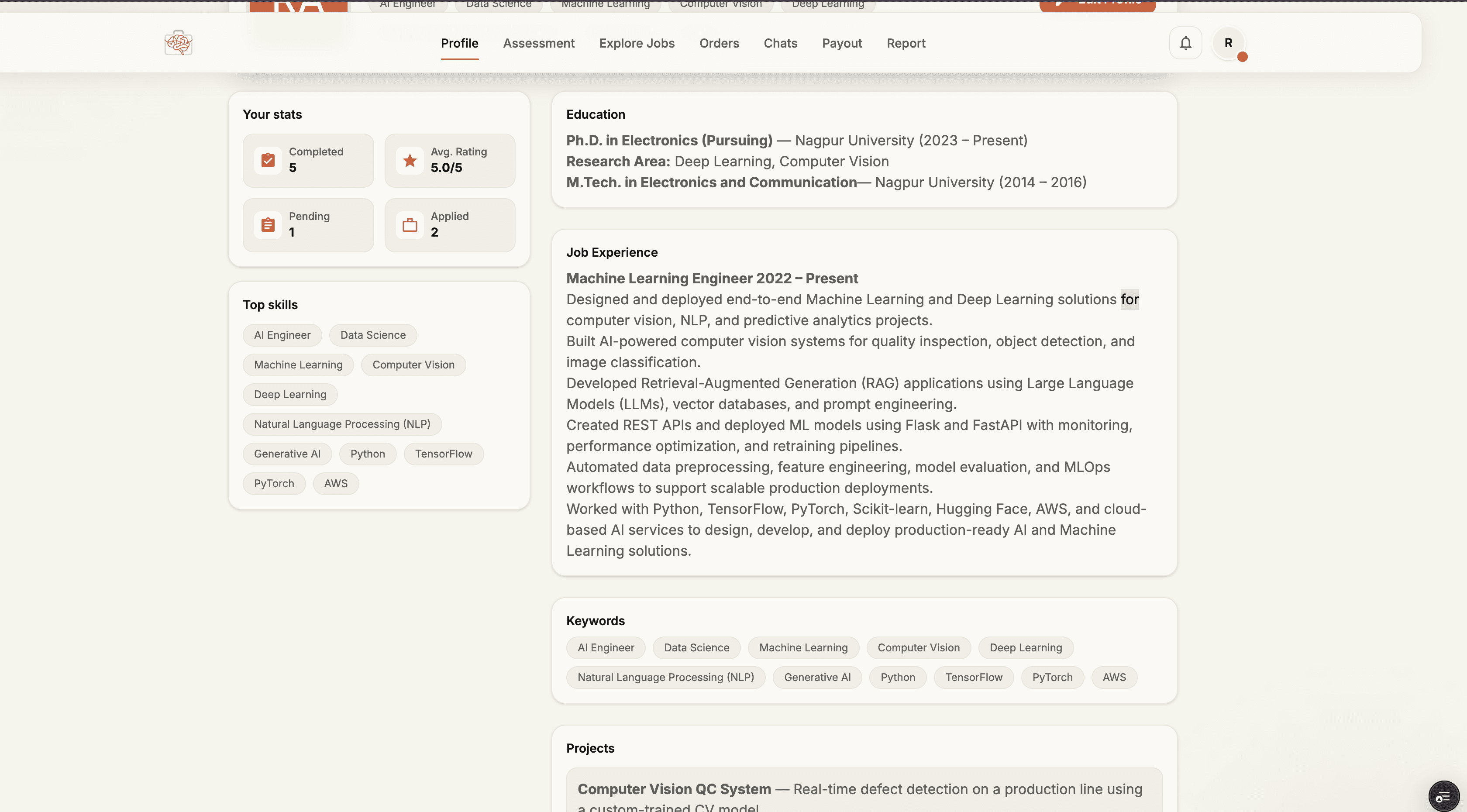Screen dimensions: 1467x812
Task: Click the Education heading
Action: (x=596, y=114)
